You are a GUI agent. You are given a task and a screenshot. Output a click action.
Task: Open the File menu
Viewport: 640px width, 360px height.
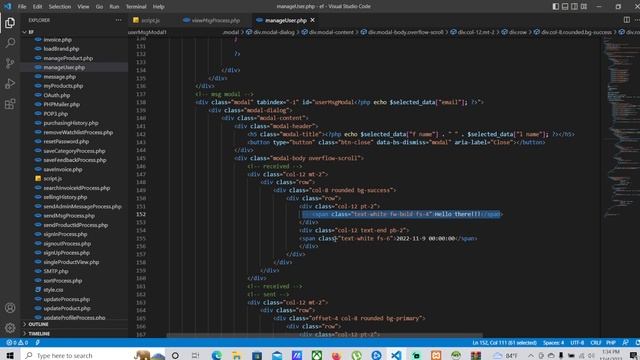[22, 7]
